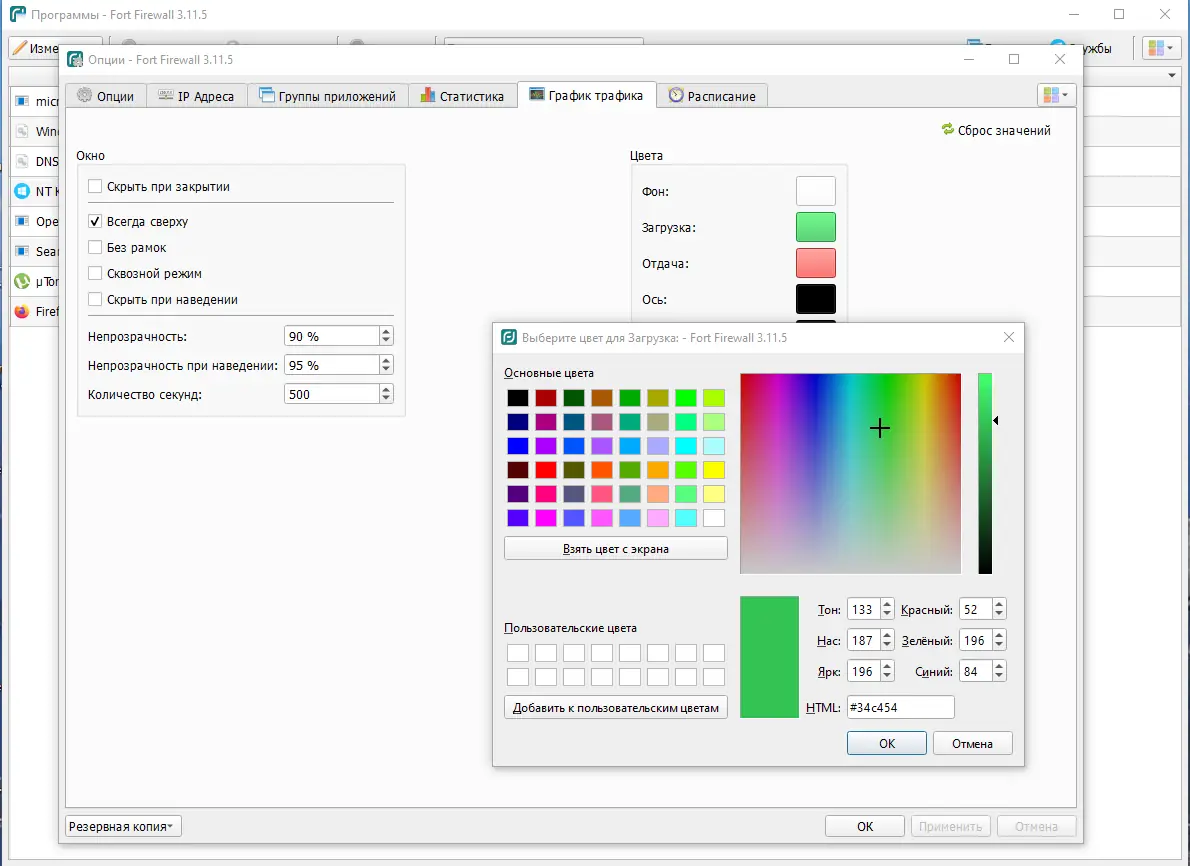Decrease "Непрозрачность при наведении" value
This screenshot has height=866, width=1190.
386,370
